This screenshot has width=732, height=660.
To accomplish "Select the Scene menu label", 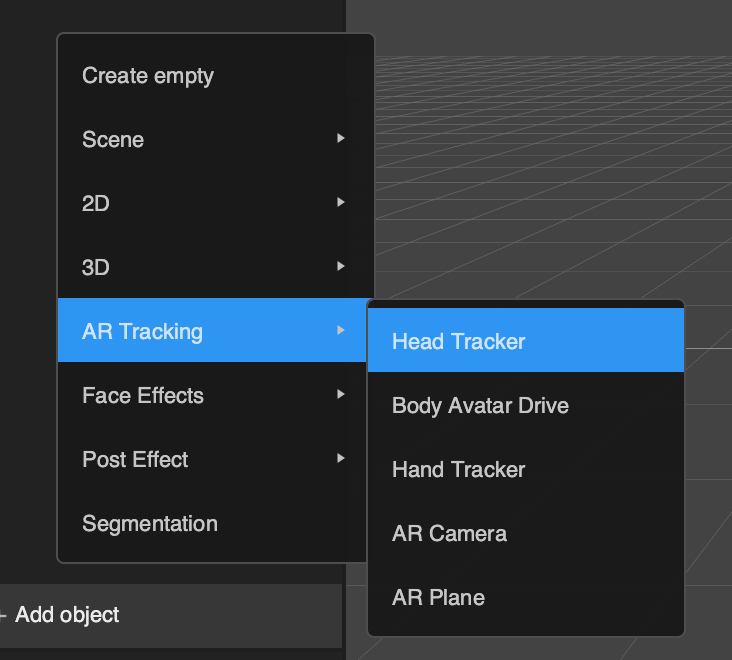I will coord(113,140).
